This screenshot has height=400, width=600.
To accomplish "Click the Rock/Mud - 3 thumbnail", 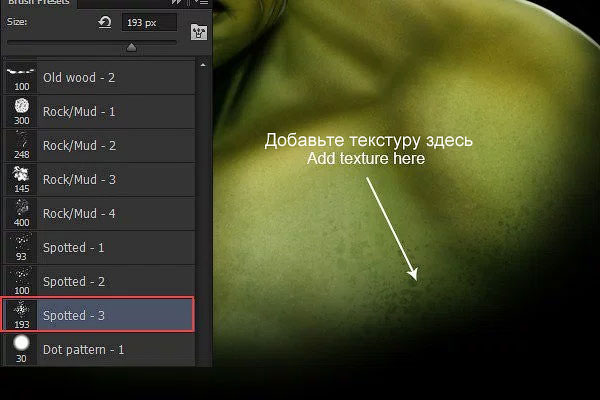I will [21, 180].
